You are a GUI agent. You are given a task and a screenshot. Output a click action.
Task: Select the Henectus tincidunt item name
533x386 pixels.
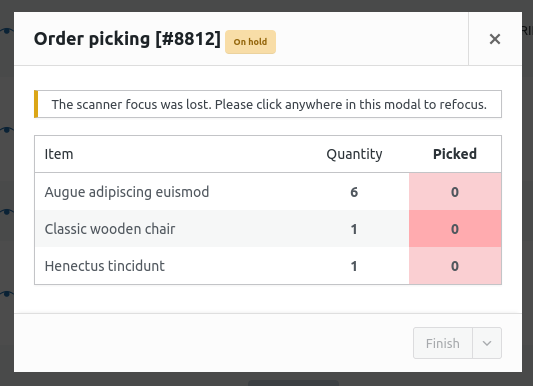[104, 266]
